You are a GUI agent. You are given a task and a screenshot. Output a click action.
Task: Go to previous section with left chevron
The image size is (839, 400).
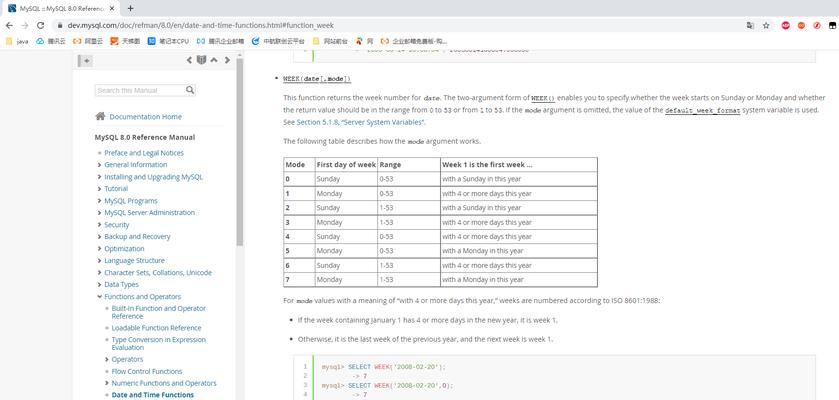(x=189, y=60)
